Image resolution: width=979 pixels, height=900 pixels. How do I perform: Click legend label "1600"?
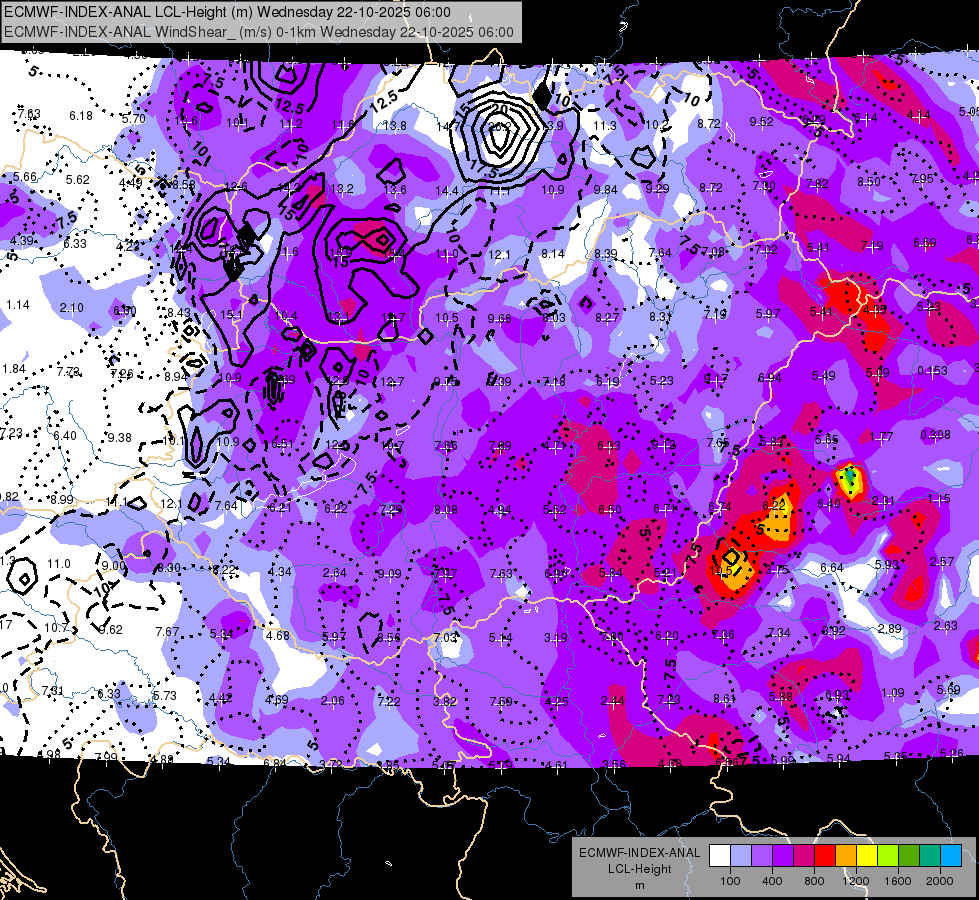[x=897, y=881]
